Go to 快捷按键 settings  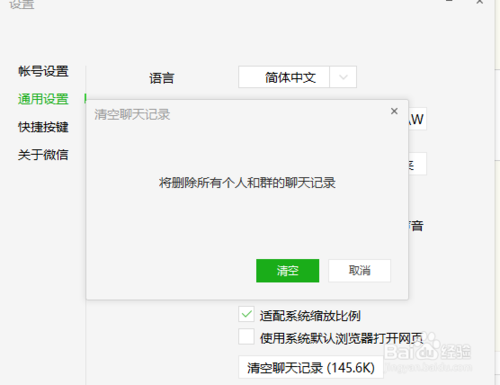click(x=43, y=127)
